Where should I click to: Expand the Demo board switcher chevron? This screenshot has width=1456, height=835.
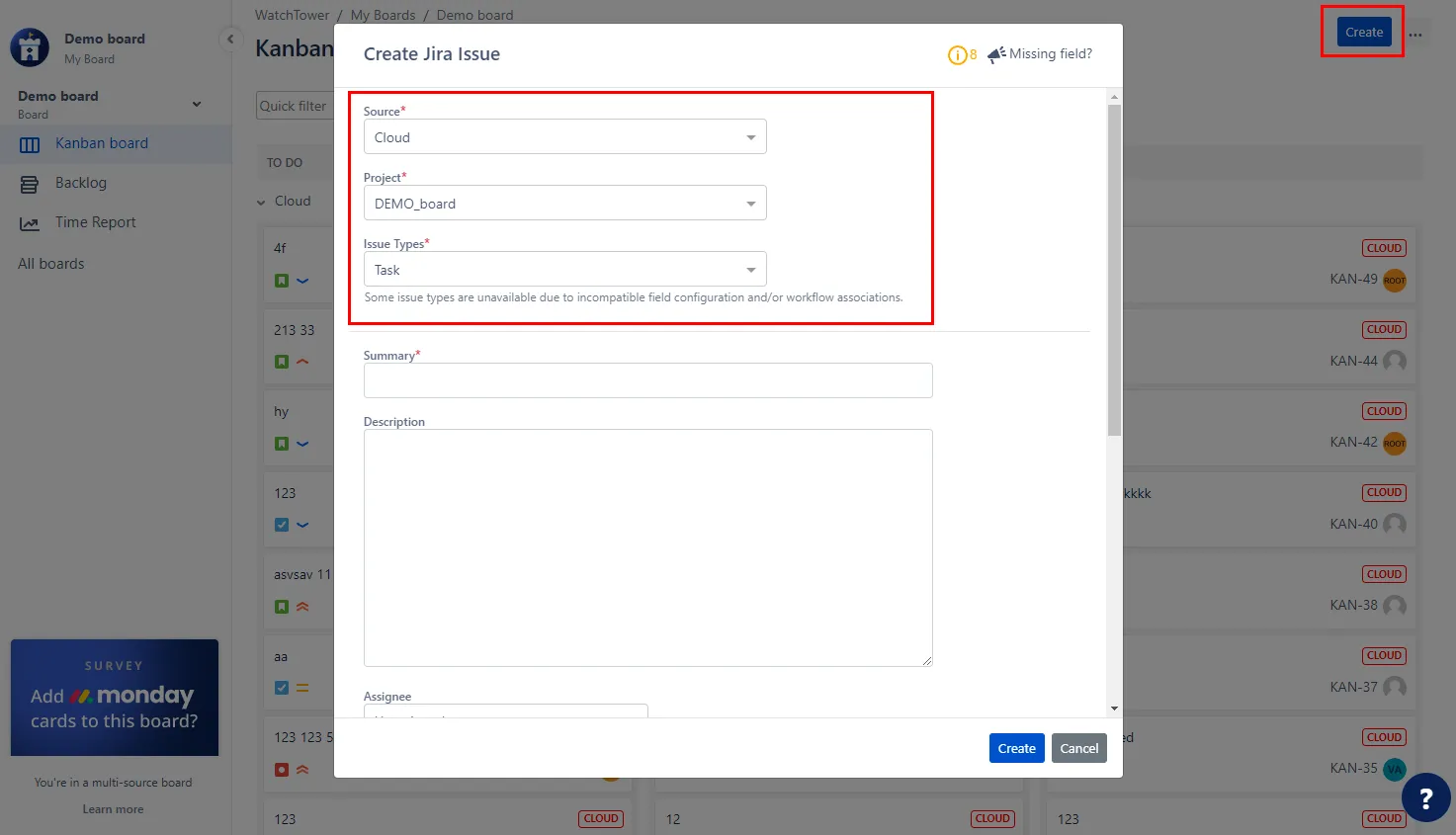click(197, 104)
